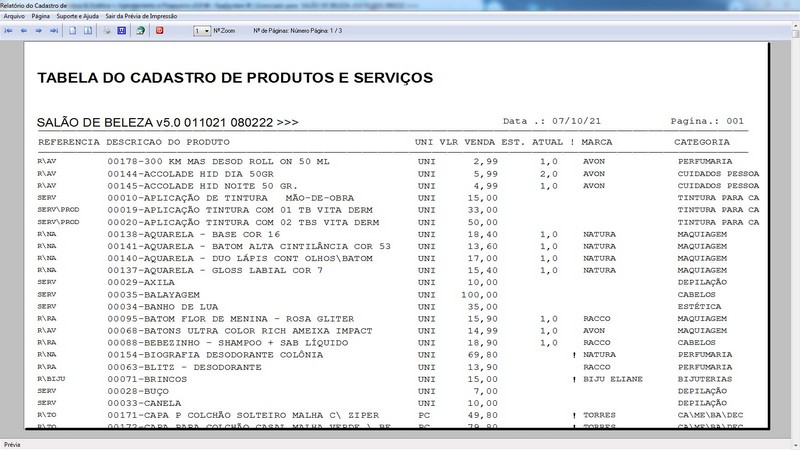Click the price 69,80 for BIOGRAFIA
Viewport: 800px width, 450px height.
click(x=482, y=355)
